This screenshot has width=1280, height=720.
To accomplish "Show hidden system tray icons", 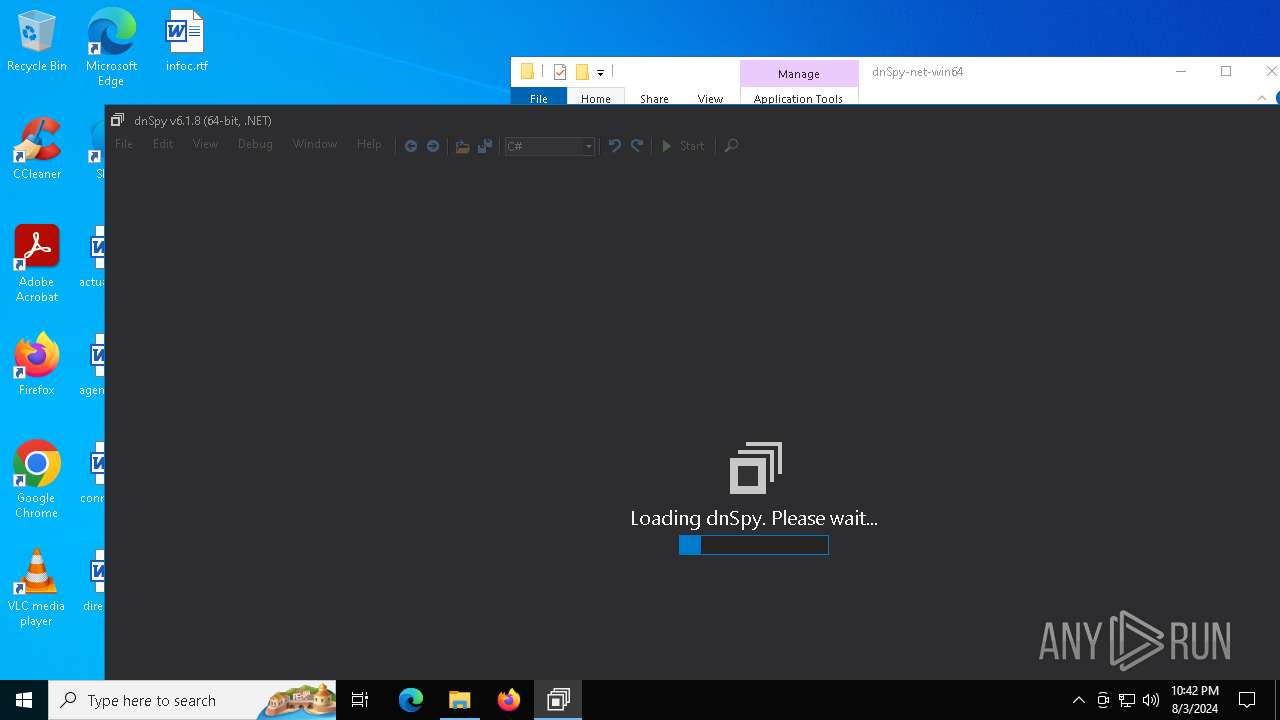I will click(x=1078, y=700).
